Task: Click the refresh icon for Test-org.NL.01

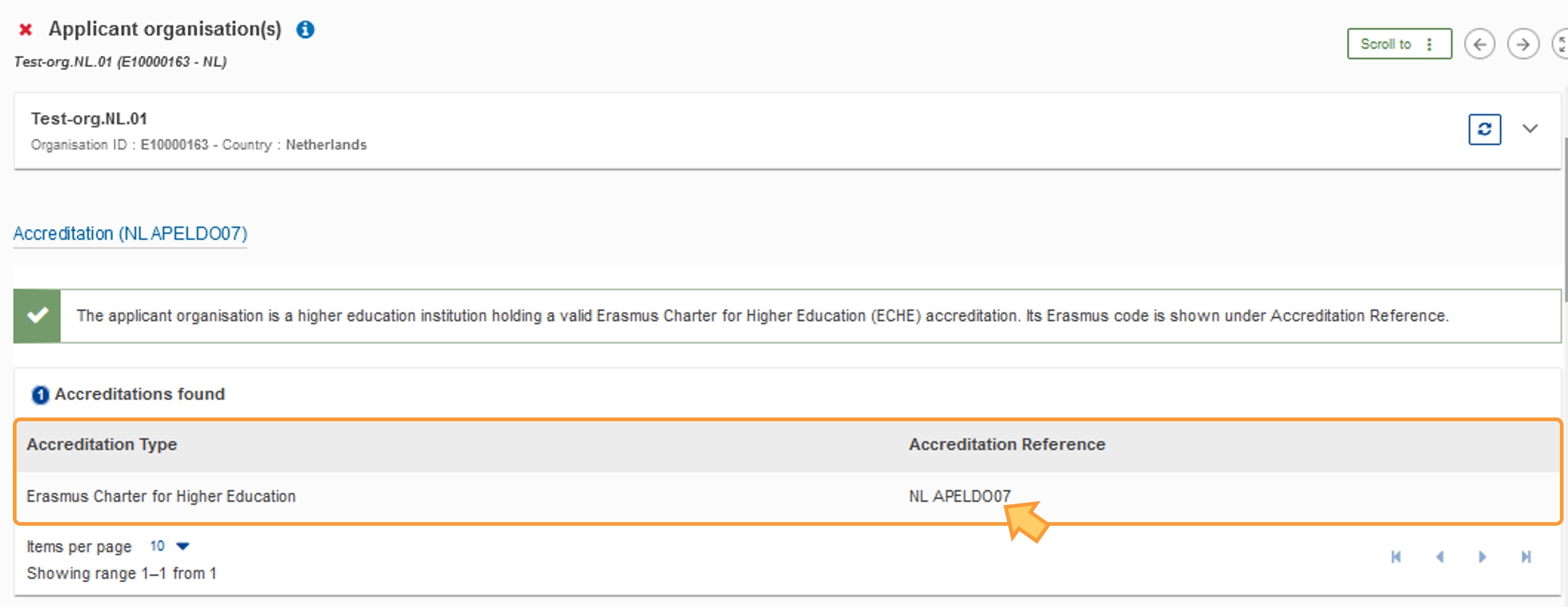Action: click(x=1485, y=129)
